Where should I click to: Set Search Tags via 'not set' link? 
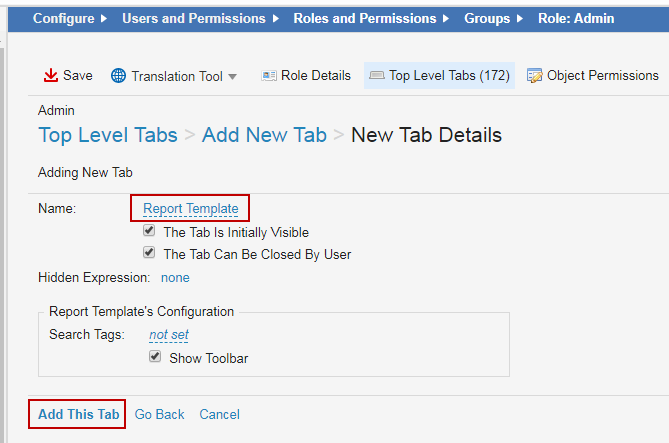169,335
